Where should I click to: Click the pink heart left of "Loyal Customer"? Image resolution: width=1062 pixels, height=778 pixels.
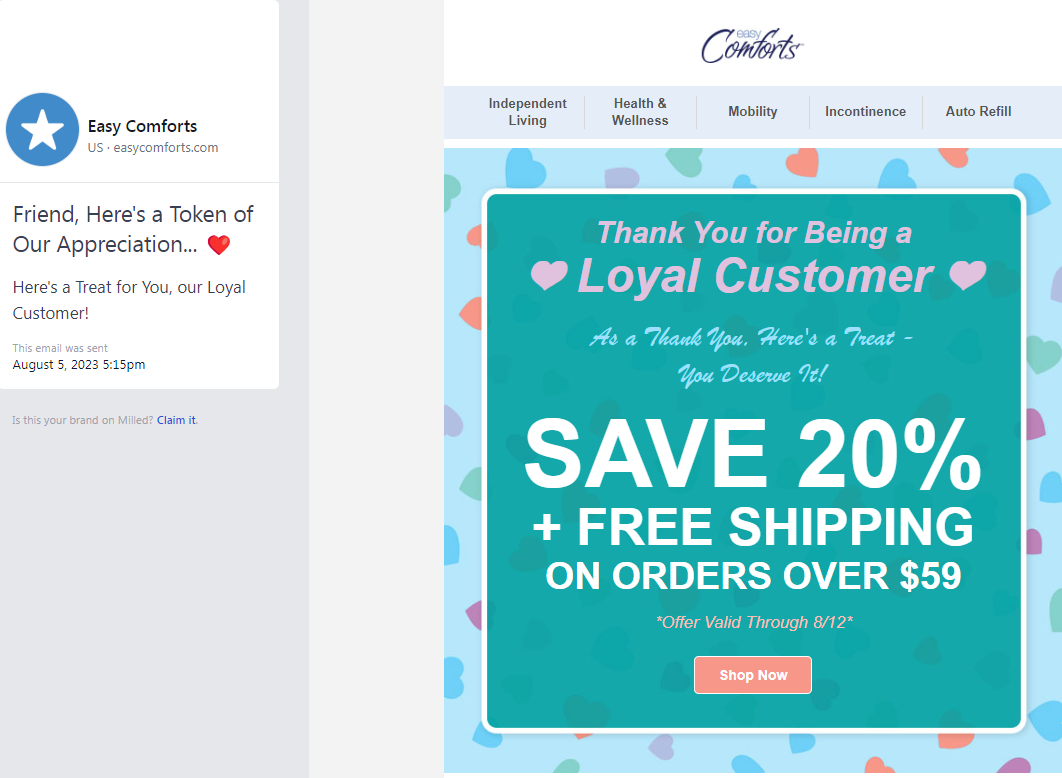point(549,274)
